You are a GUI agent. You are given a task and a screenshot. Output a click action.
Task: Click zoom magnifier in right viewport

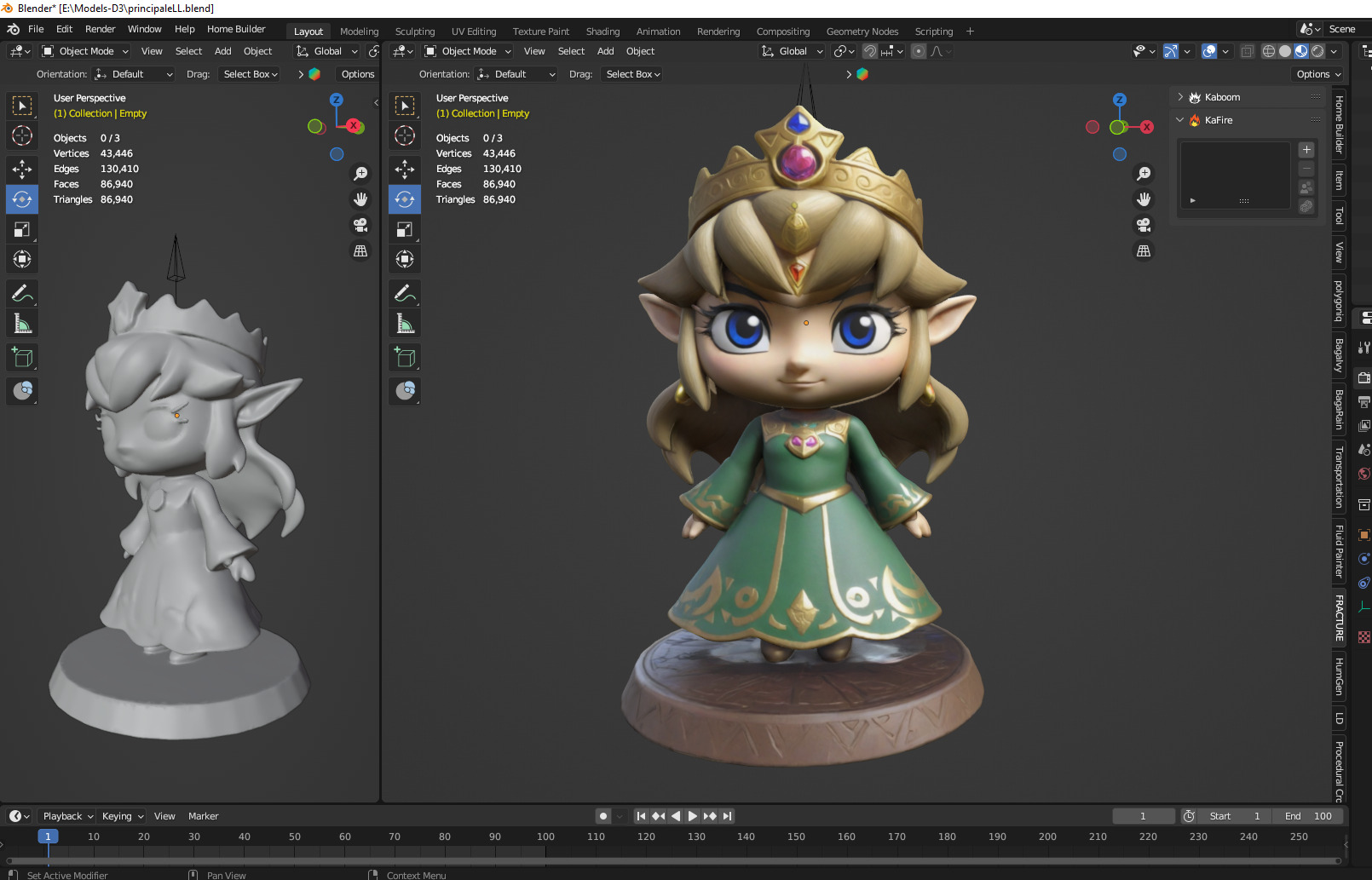pos(1144,174)
